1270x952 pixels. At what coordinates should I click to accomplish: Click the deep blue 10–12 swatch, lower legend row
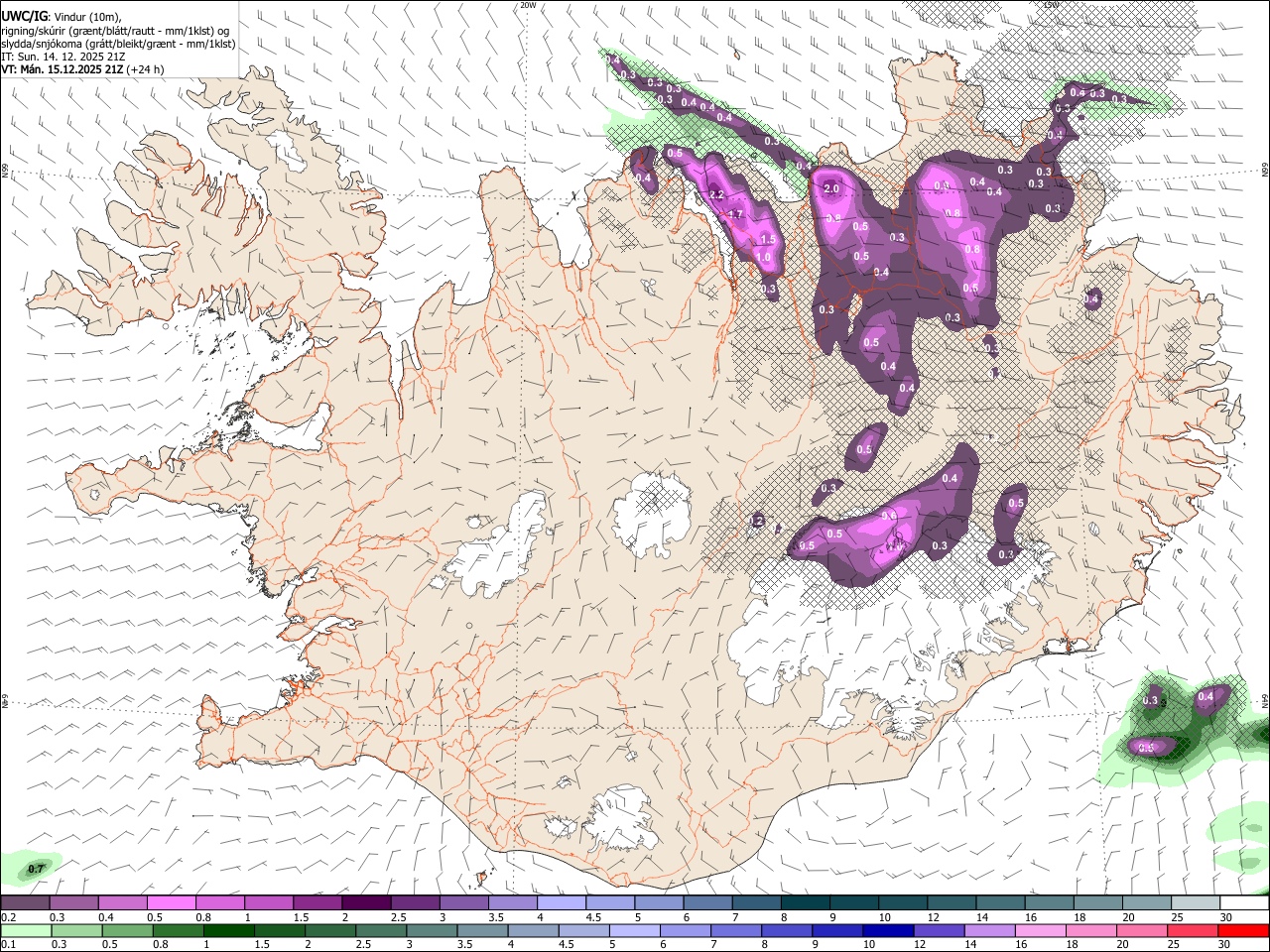click(888, 931)
